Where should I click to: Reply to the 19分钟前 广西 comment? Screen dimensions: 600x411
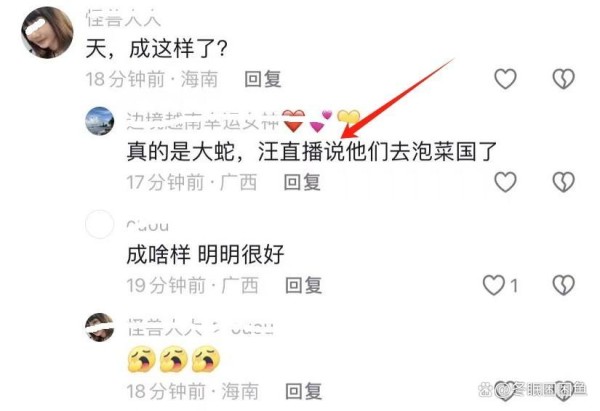(x=304, y=285)
